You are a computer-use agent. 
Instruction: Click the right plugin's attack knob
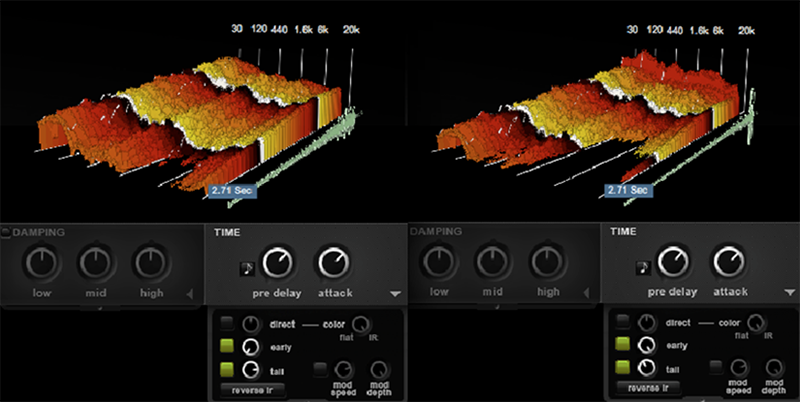click(x=729, y=263)
